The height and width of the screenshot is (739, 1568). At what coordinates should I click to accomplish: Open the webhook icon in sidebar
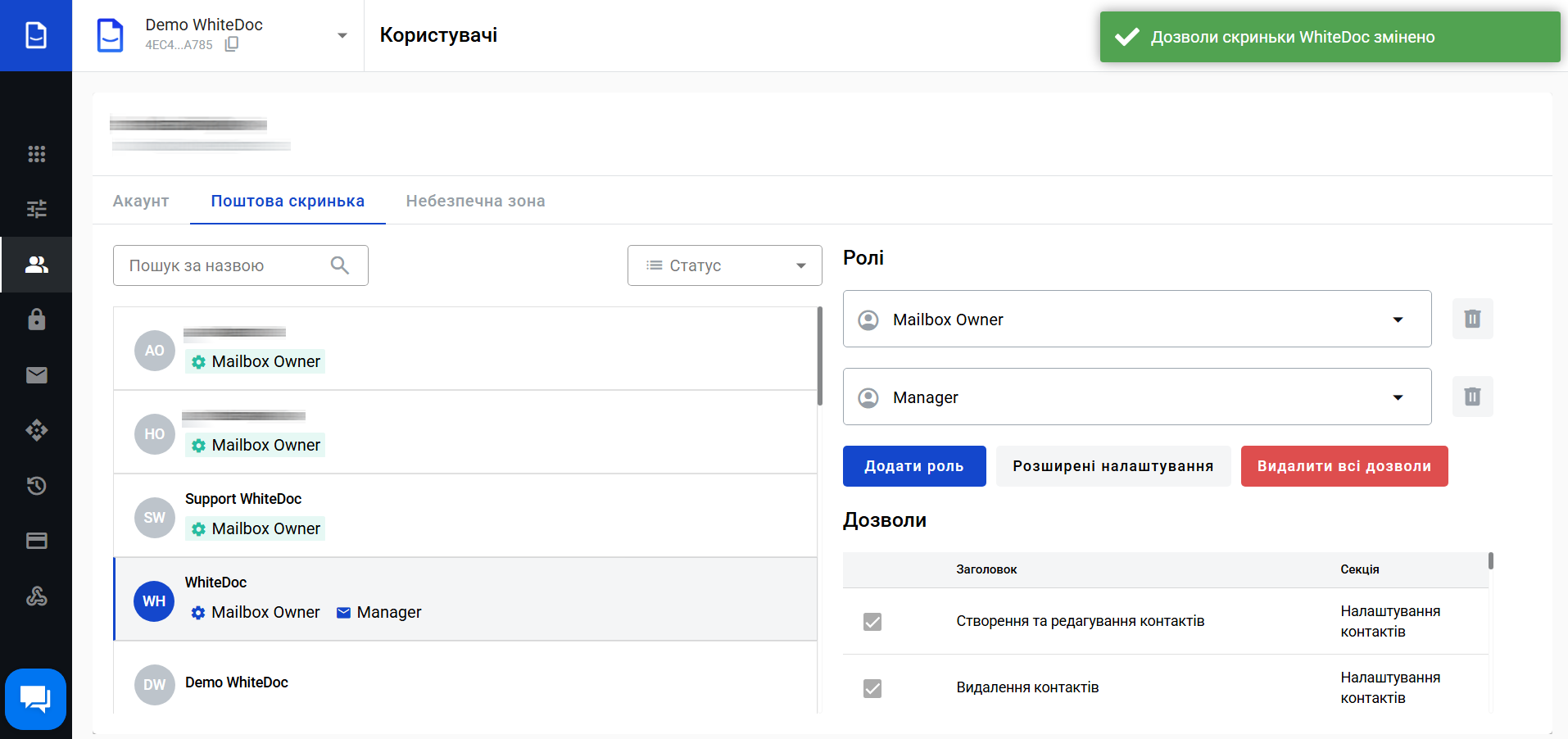point(36,596)
